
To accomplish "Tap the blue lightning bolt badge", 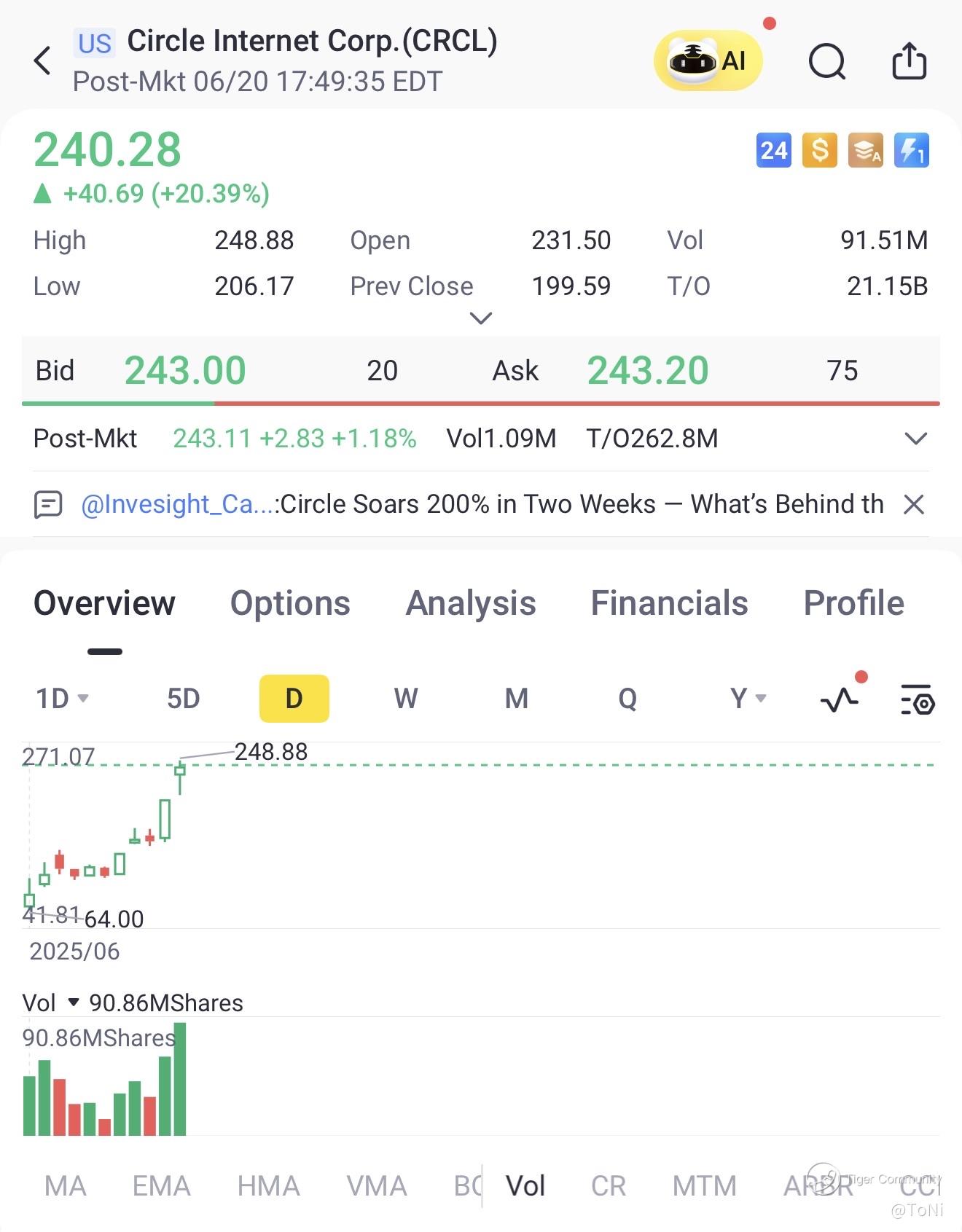I will (x=911, y=151).
